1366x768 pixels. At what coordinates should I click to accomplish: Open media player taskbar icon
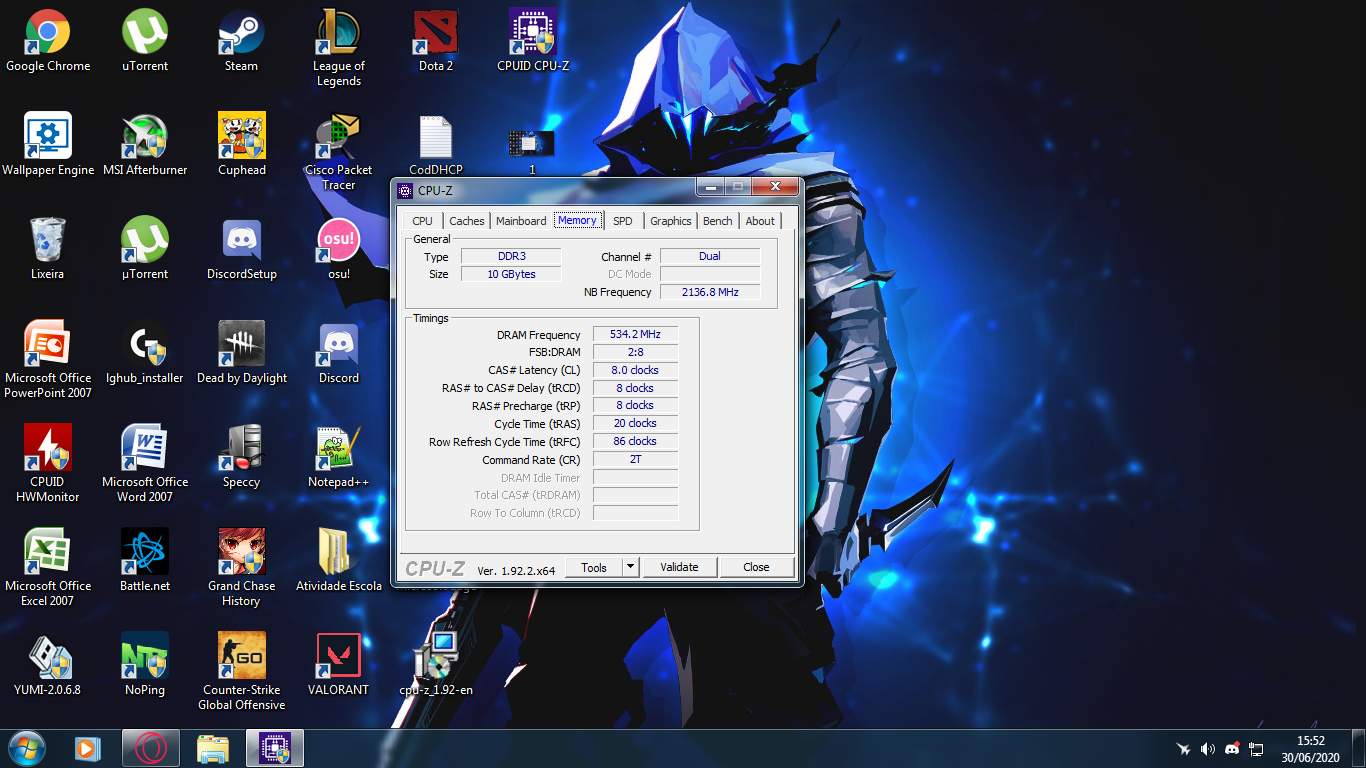coord(88,748)
